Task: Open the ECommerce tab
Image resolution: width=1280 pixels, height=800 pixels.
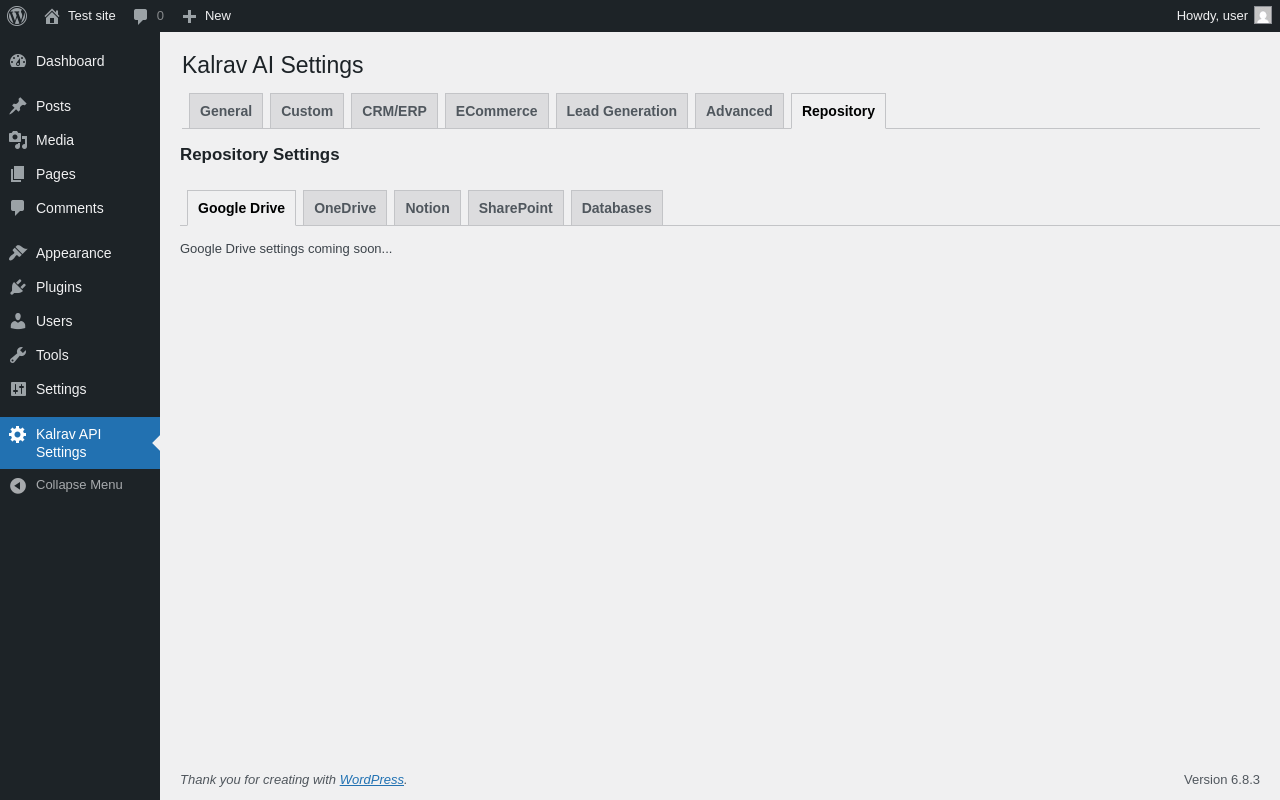Action: coord(497,111)
